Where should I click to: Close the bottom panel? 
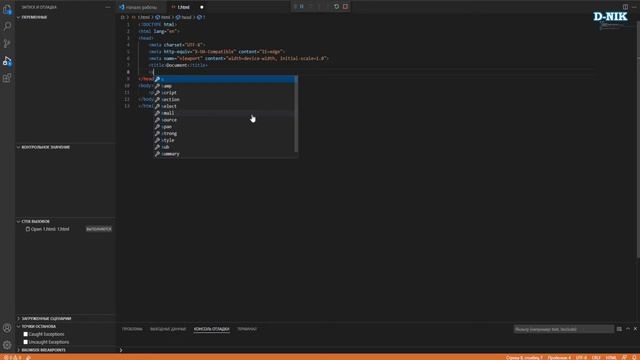(x=636, y=329)
